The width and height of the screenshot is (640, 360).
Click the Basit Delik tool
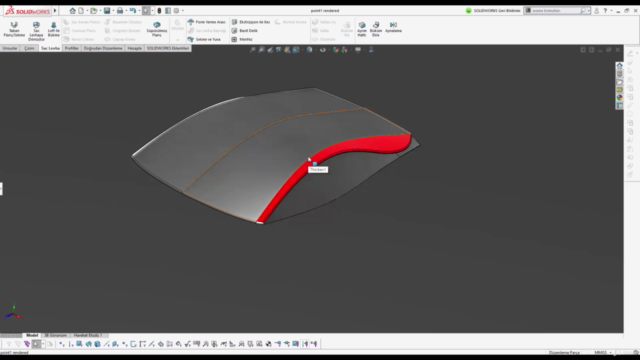tap(244, 31)
